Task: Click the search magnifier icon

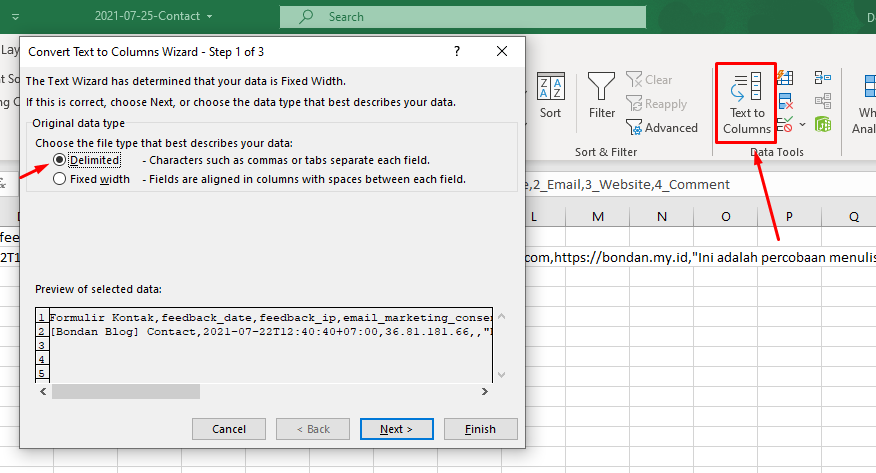Action: point(306,17)
